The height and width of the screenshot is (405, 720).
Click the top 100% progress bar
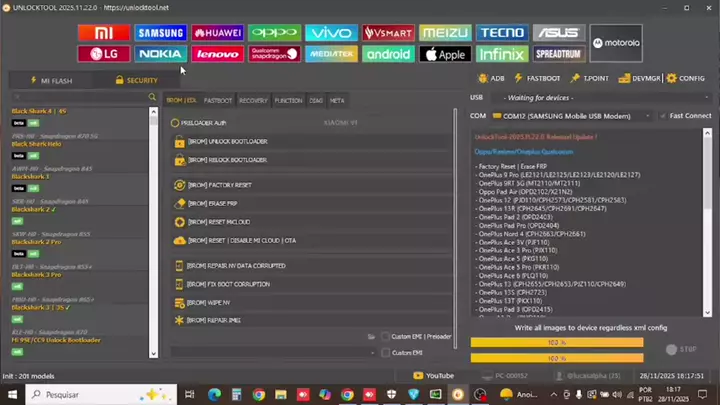click(x=557, y=343)
